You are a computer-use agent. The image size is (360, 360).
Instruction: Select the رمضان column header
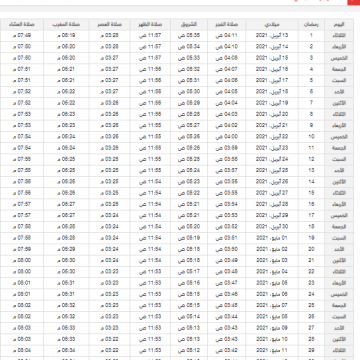click(x=311, y=25)
